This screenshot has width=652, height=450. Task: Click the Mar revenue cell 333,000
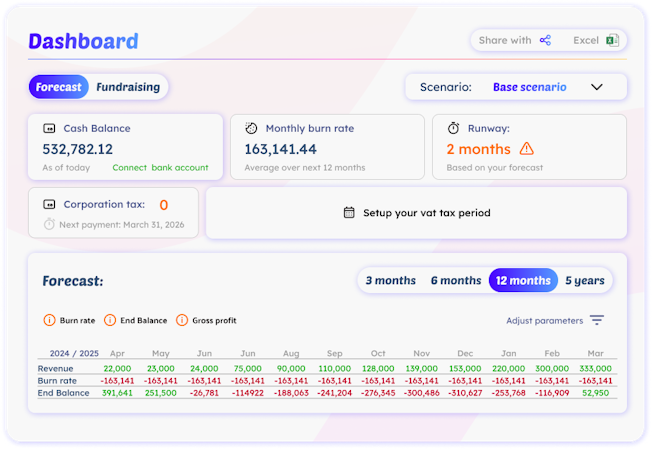click(595, 368)
